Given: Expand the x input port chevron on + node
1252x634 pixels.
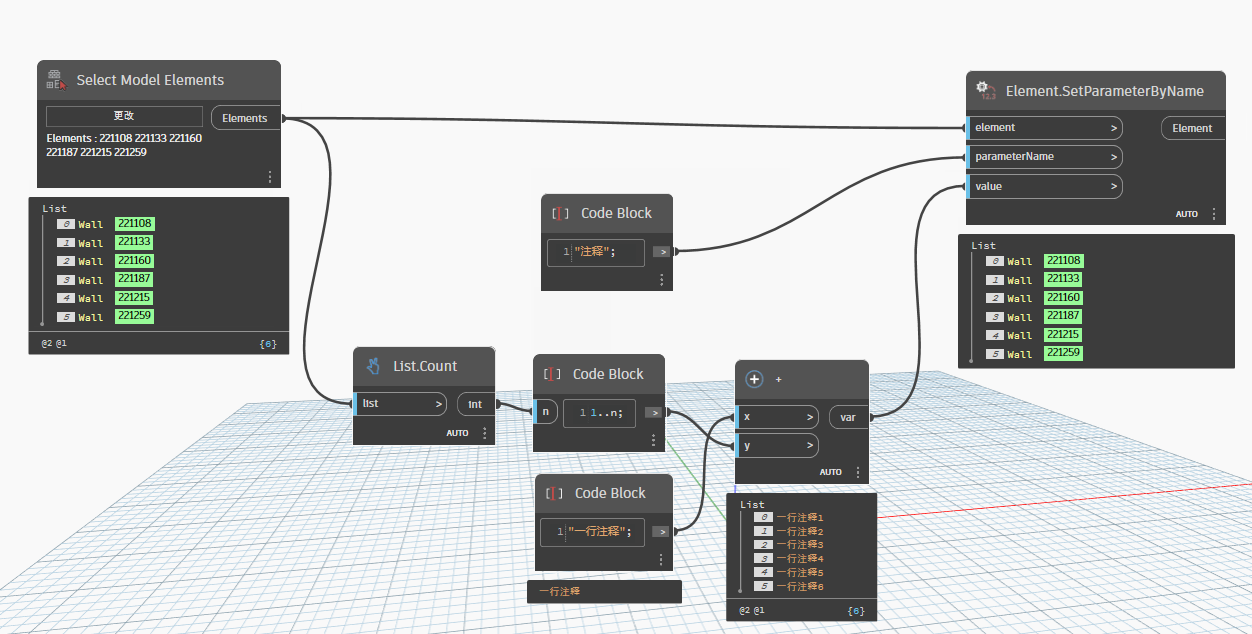Looking at the screenshot, I should click(x=809, y=417).
